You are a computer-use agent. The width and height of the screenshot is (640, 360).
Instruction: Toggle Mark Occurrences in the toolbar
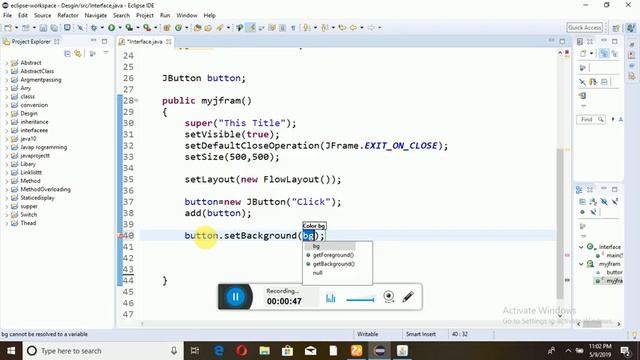[x=251, y=28]
